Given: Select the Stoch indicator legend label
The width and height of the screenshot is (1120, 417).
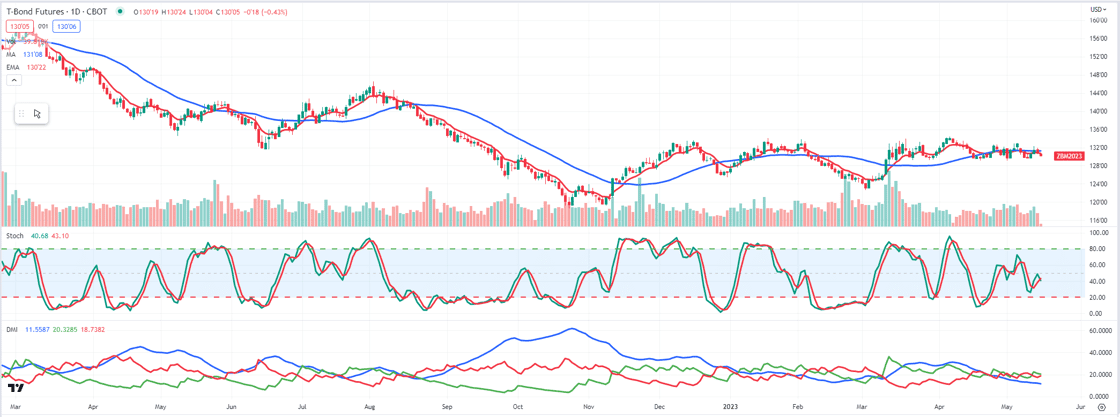Looking at the screenshot, I should click(x=16, y=235).
